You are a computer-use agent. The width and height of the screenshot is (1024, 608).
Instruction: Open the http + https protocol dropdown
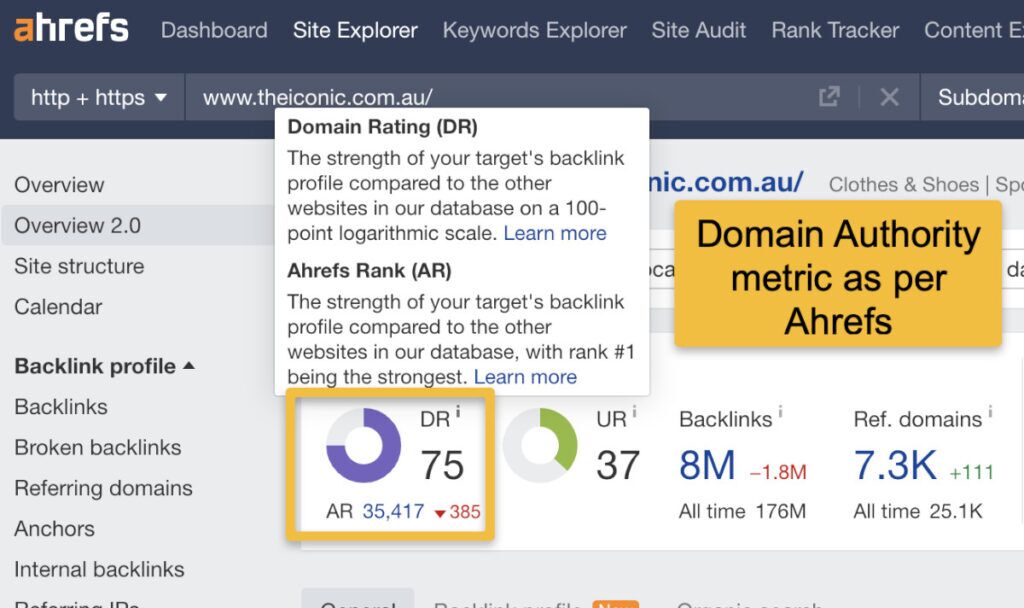[x=97, y=96]
